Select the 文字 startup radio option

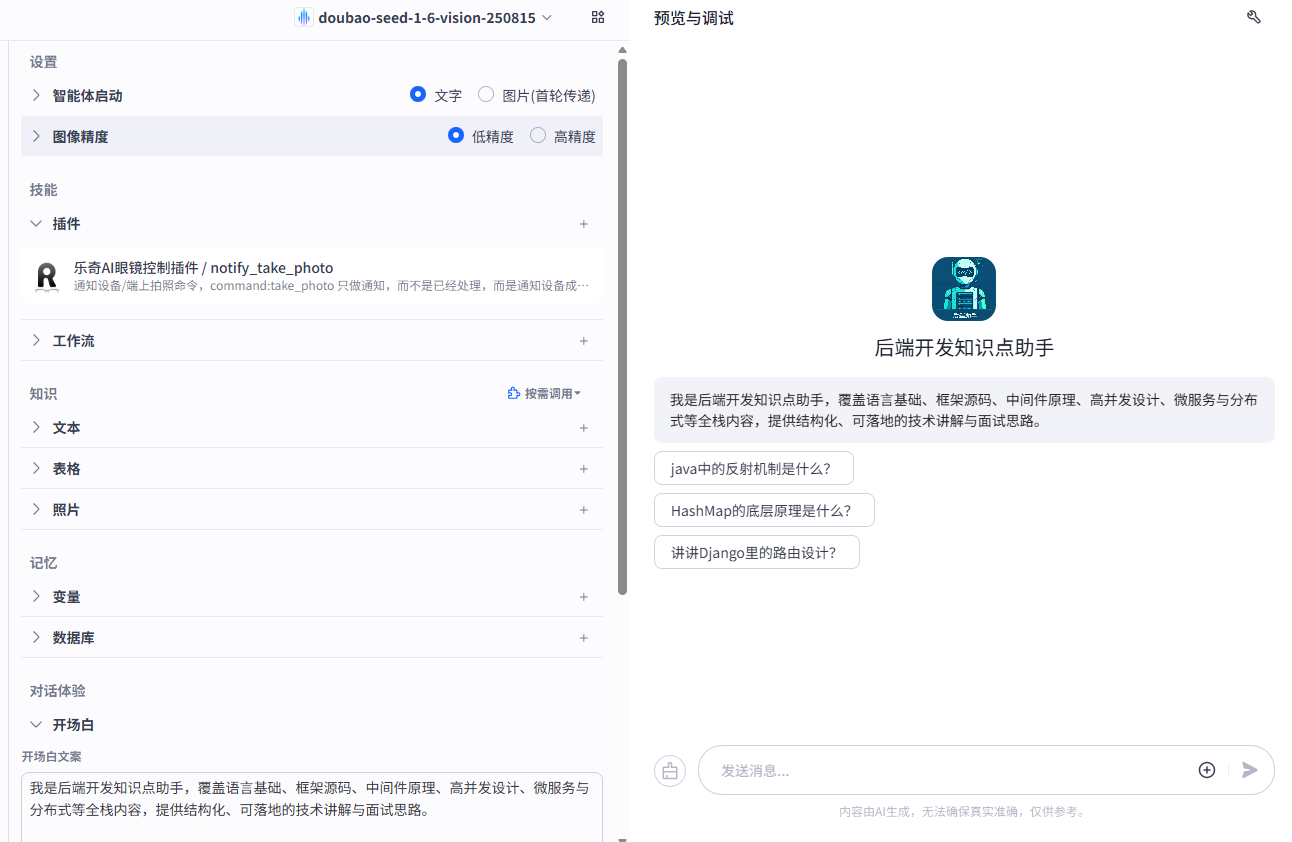pyautogui.click(x=418, y=94)
